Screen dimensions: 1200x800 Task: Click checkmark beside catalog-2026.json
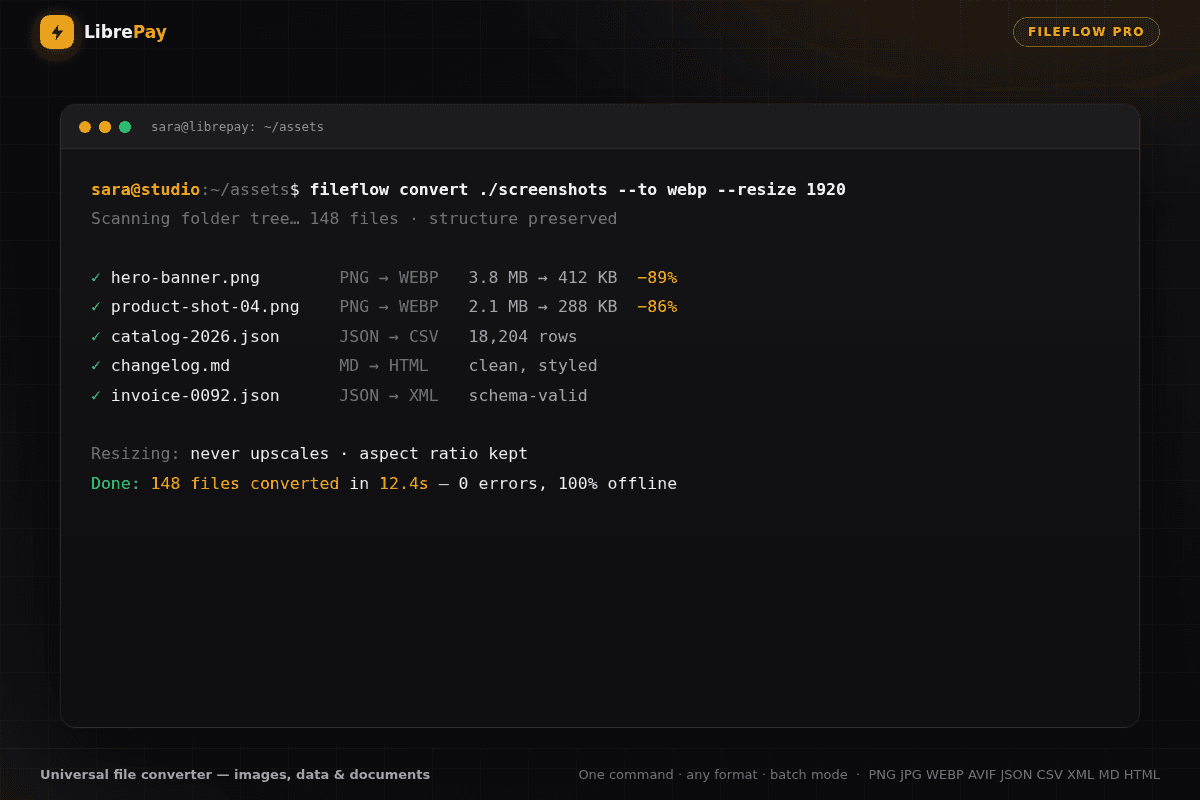click(x=96, y=336)
